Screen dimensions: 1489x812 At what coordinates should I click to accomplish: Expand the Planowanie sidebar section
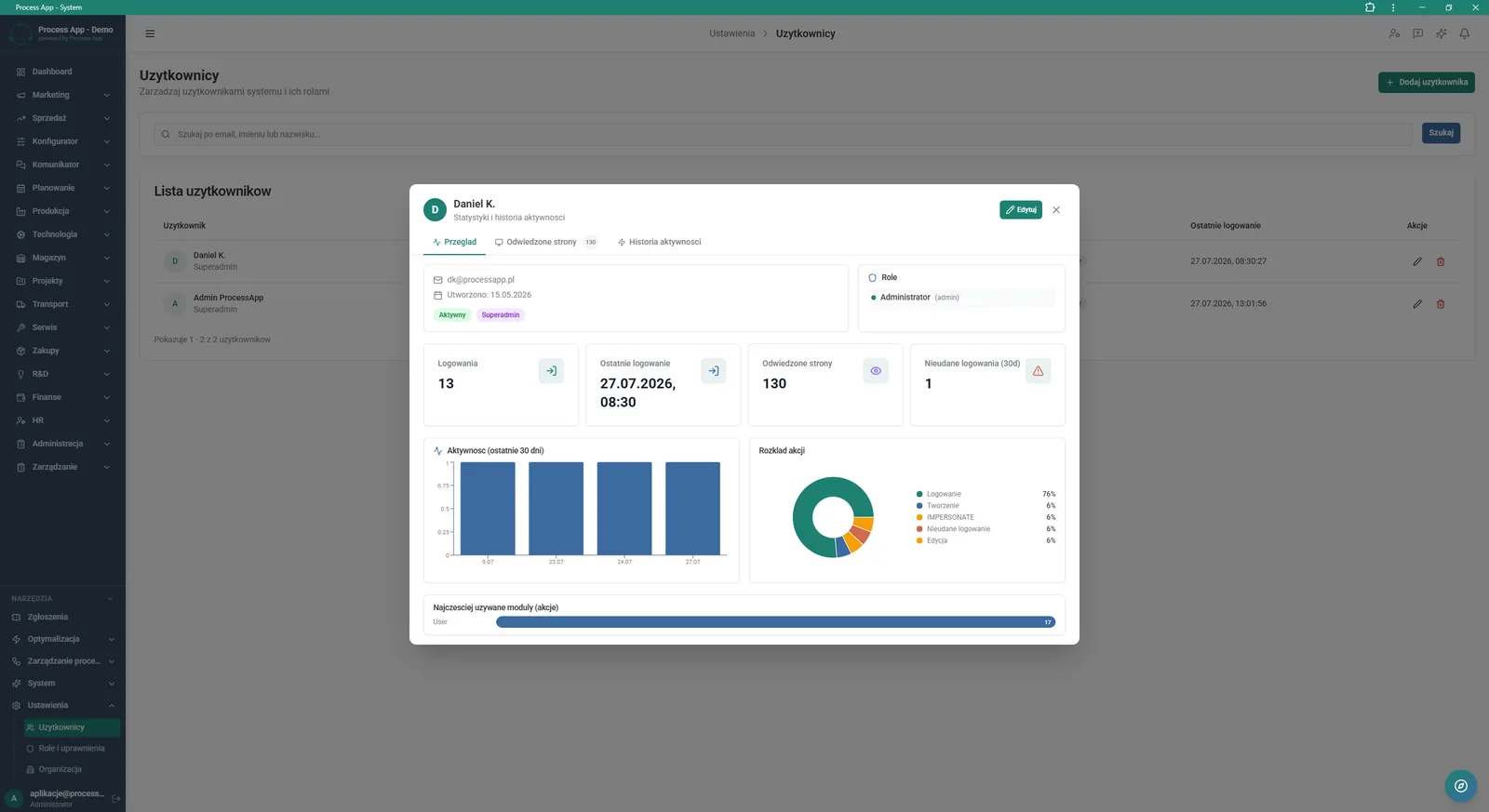62,188
